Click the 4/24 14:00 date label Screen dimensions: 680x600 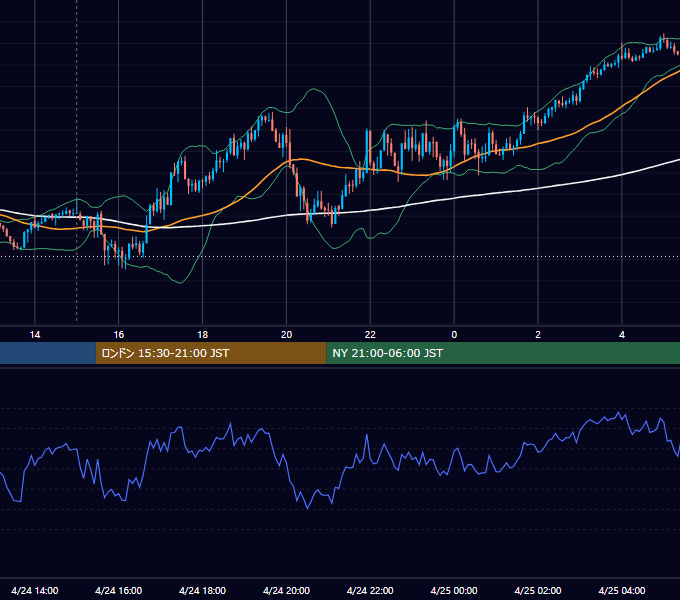[35, 590]
